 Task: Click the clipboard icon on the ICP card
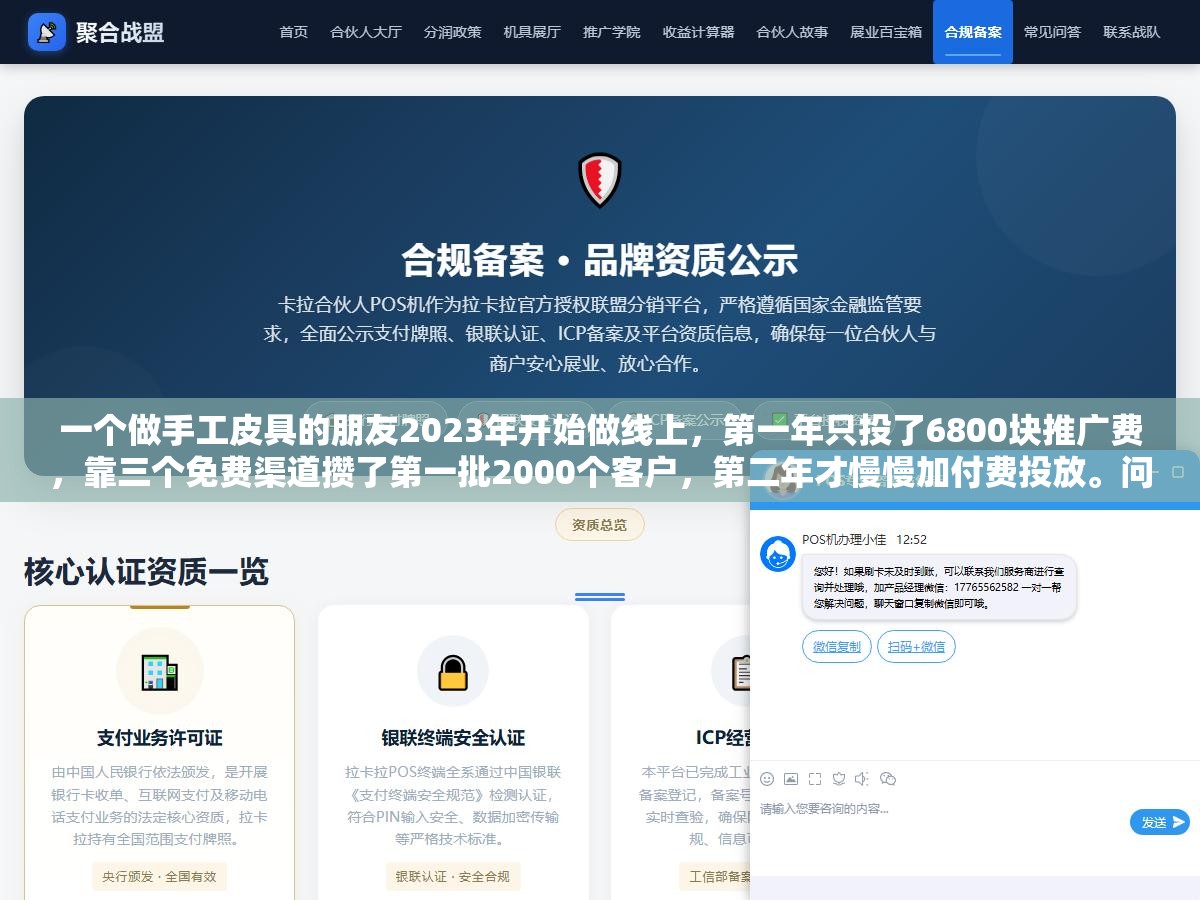pyautogui.click(x=740, y=671)
